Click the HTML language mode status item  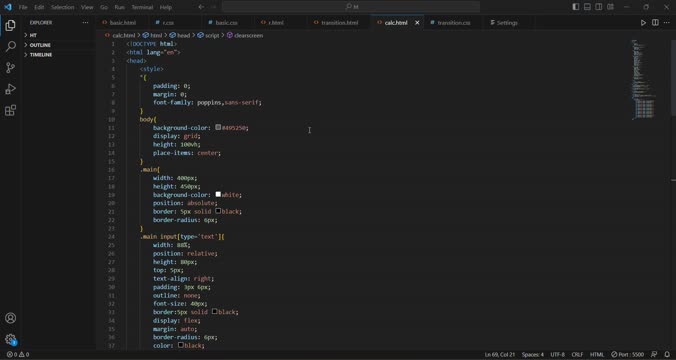point(597,354)
